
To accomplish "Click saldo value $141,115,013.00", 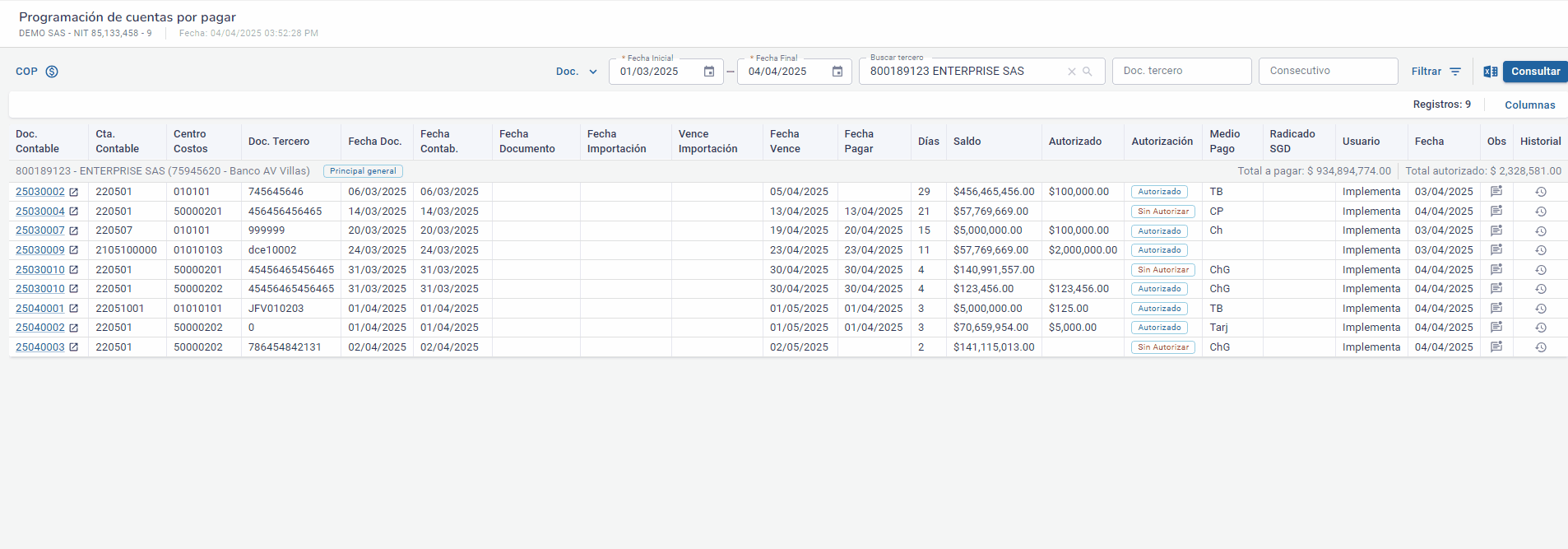I will 994,347.
